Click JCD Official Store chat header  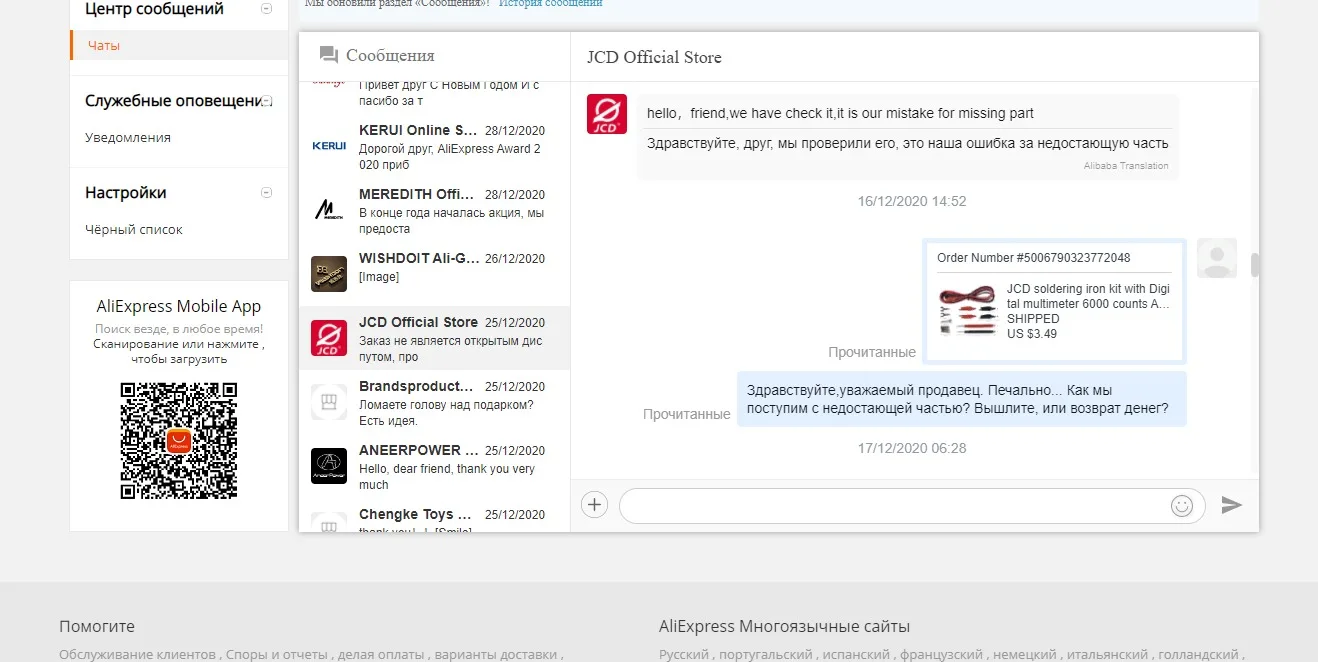coord(654,58)
